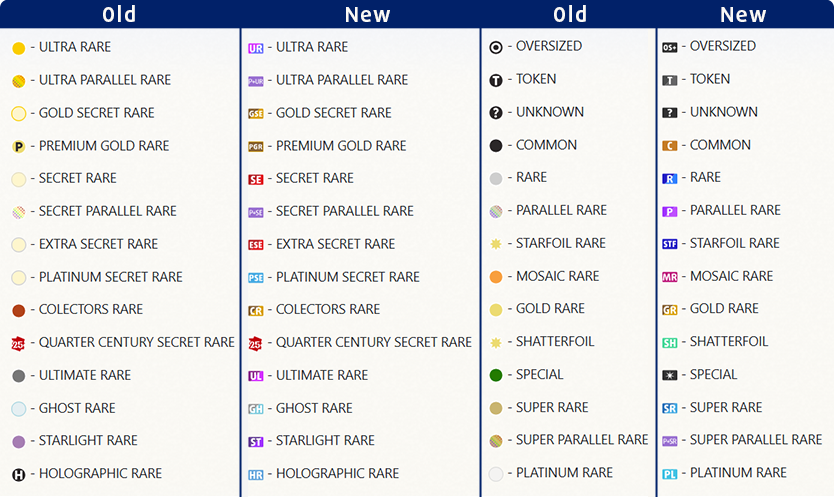Click the new GH Ghost Rare badge
Image resolution: width=834 pixels, height=497 pixels.
click(256, 409)
